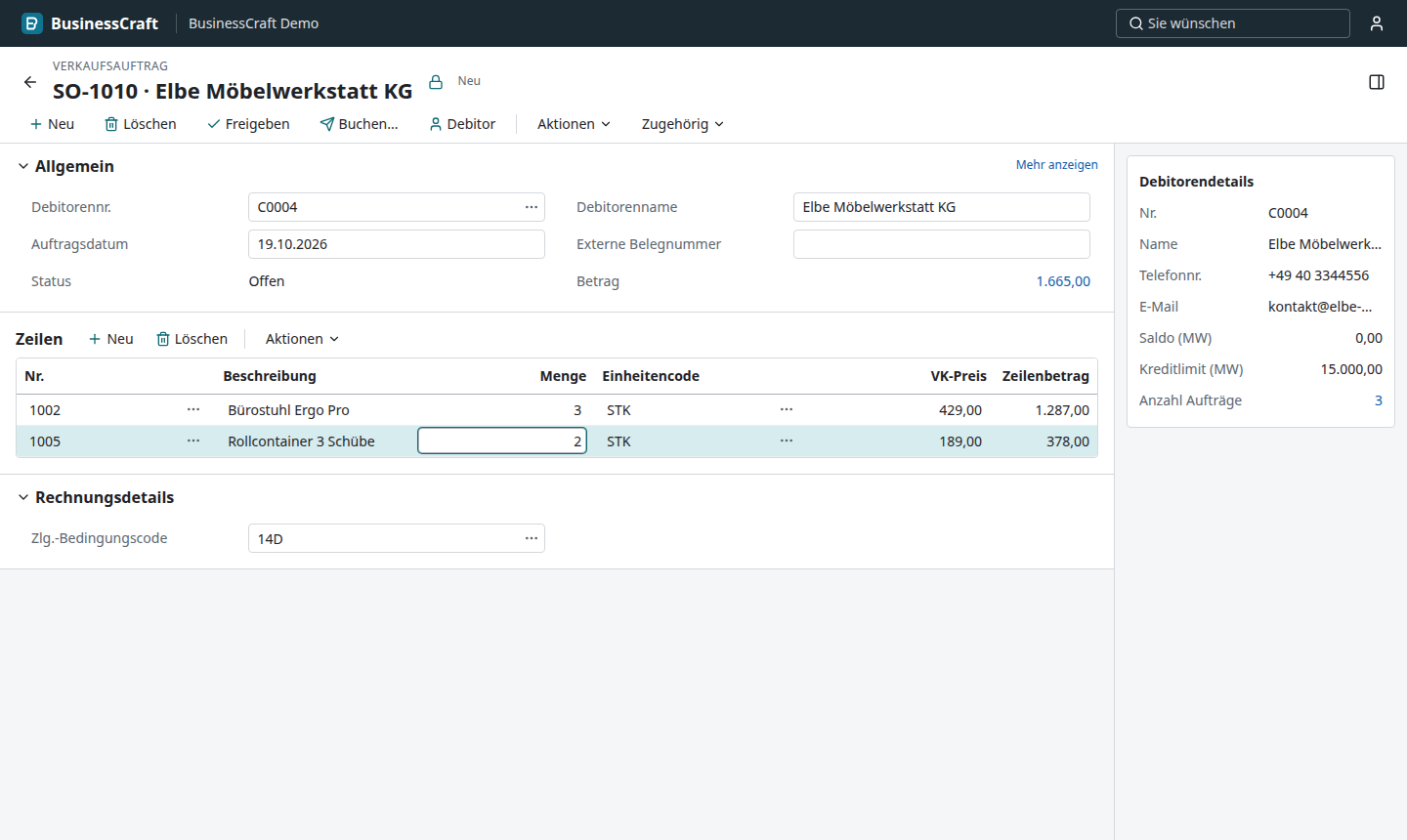Open the header Aktionen dropdown
Viewport: 1407px width, 840px height.
(x=575, y=124)
